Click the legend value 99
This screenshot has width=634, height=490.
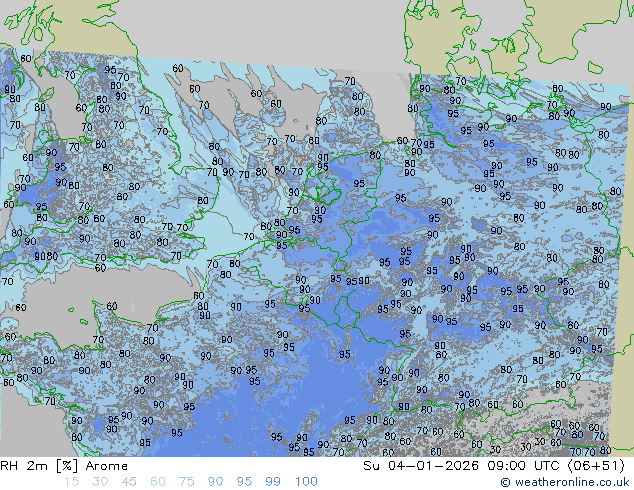273,482
